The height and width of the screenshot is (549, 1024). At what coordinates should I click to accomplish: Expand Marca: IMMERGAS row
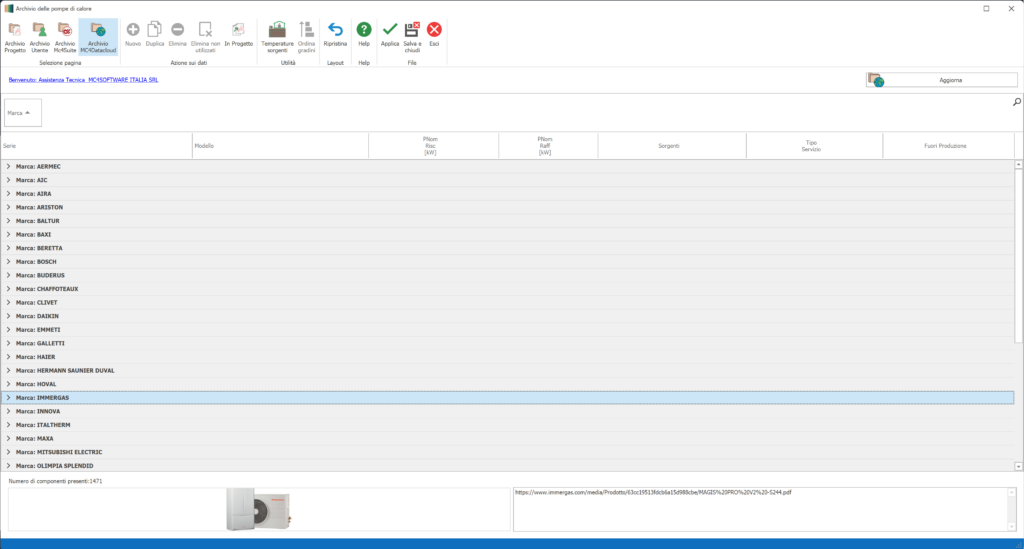[x=8, y=398]
